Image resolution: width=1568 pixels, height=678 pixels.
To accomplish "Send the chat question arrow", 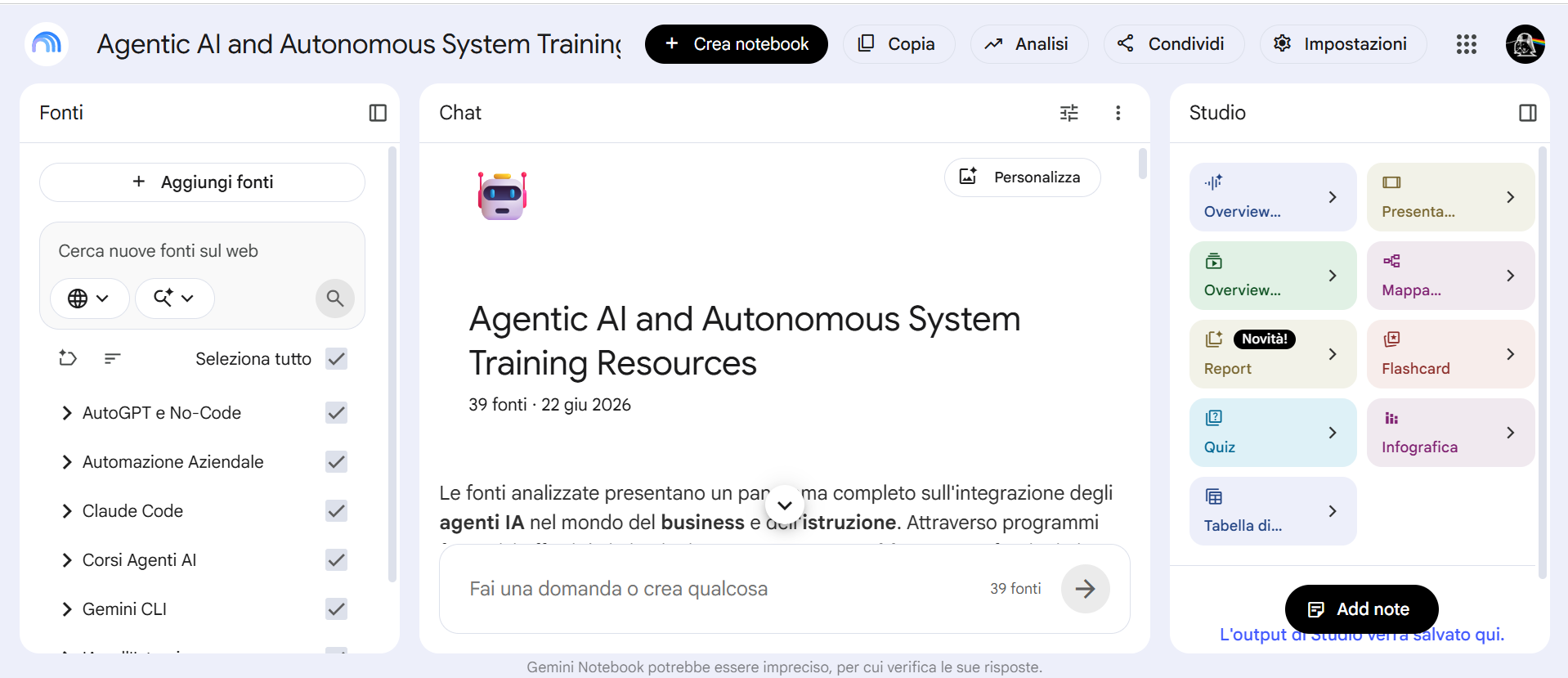I will pos(1086,589).
